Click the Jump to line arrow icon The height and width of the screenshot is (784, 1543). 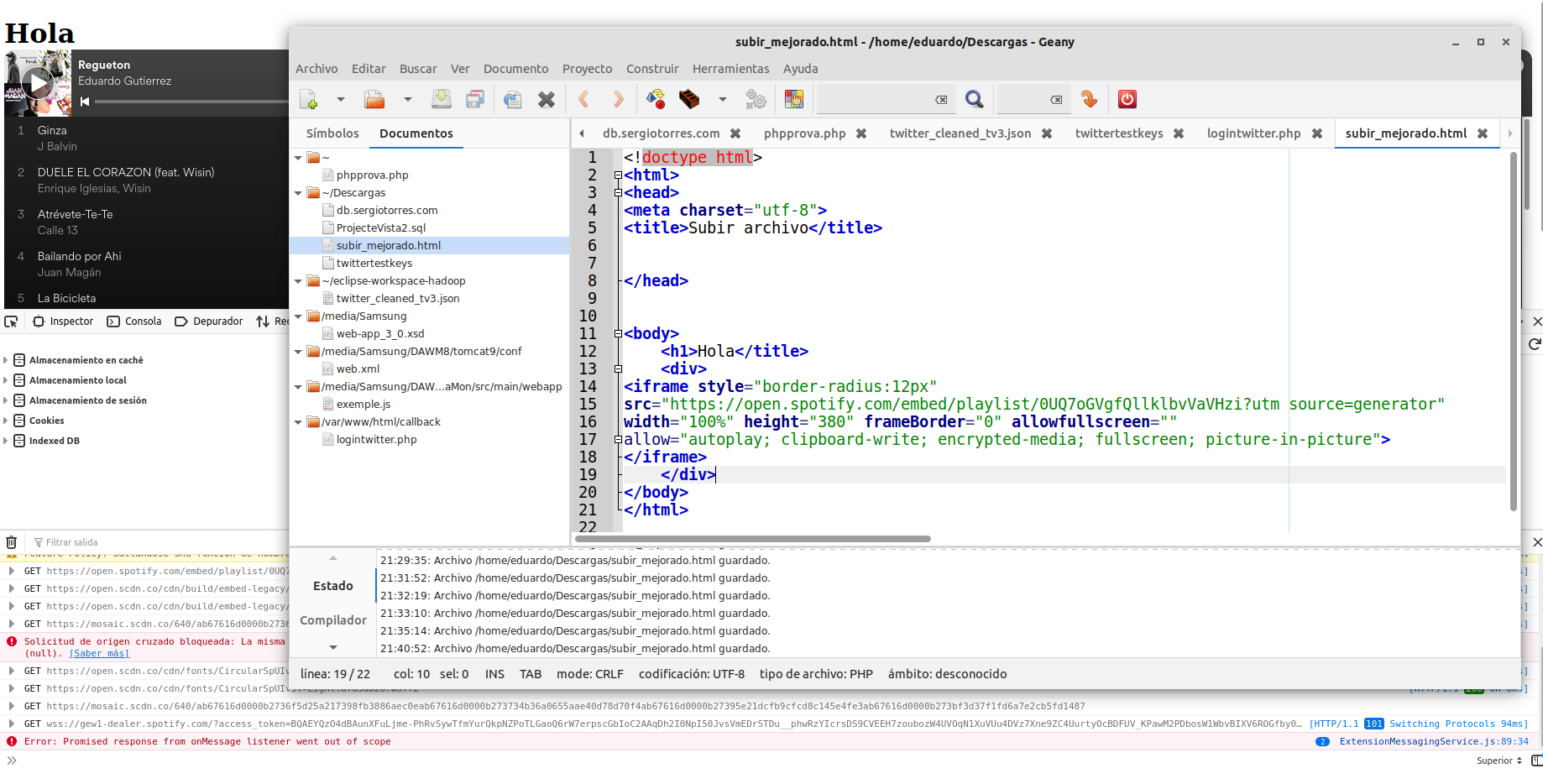pyautogui.click(x=1090, y=99)
